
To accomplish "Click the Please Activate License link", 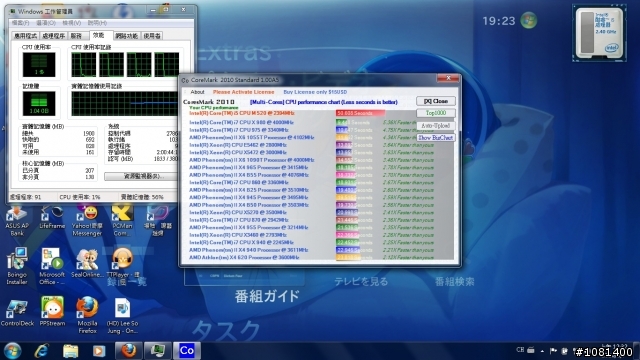I will point(243,92).
